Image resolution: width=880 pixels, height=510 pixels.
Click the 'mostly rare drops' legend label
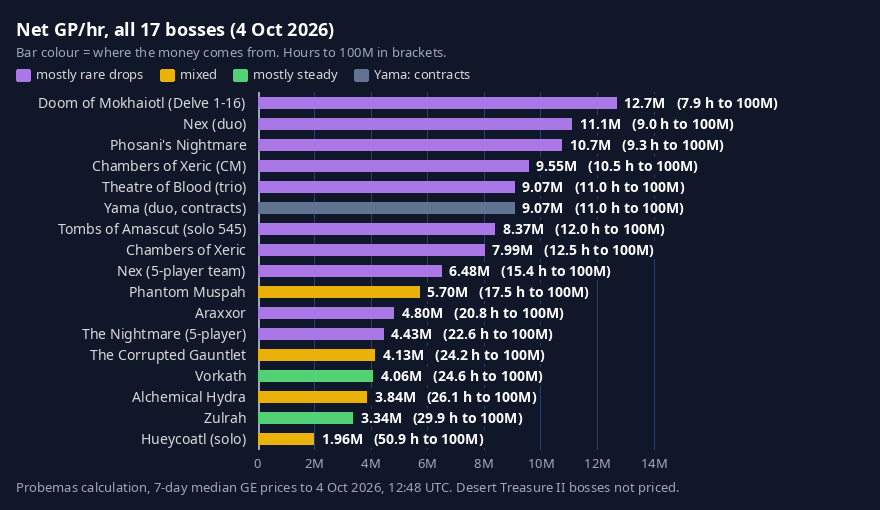89,75
